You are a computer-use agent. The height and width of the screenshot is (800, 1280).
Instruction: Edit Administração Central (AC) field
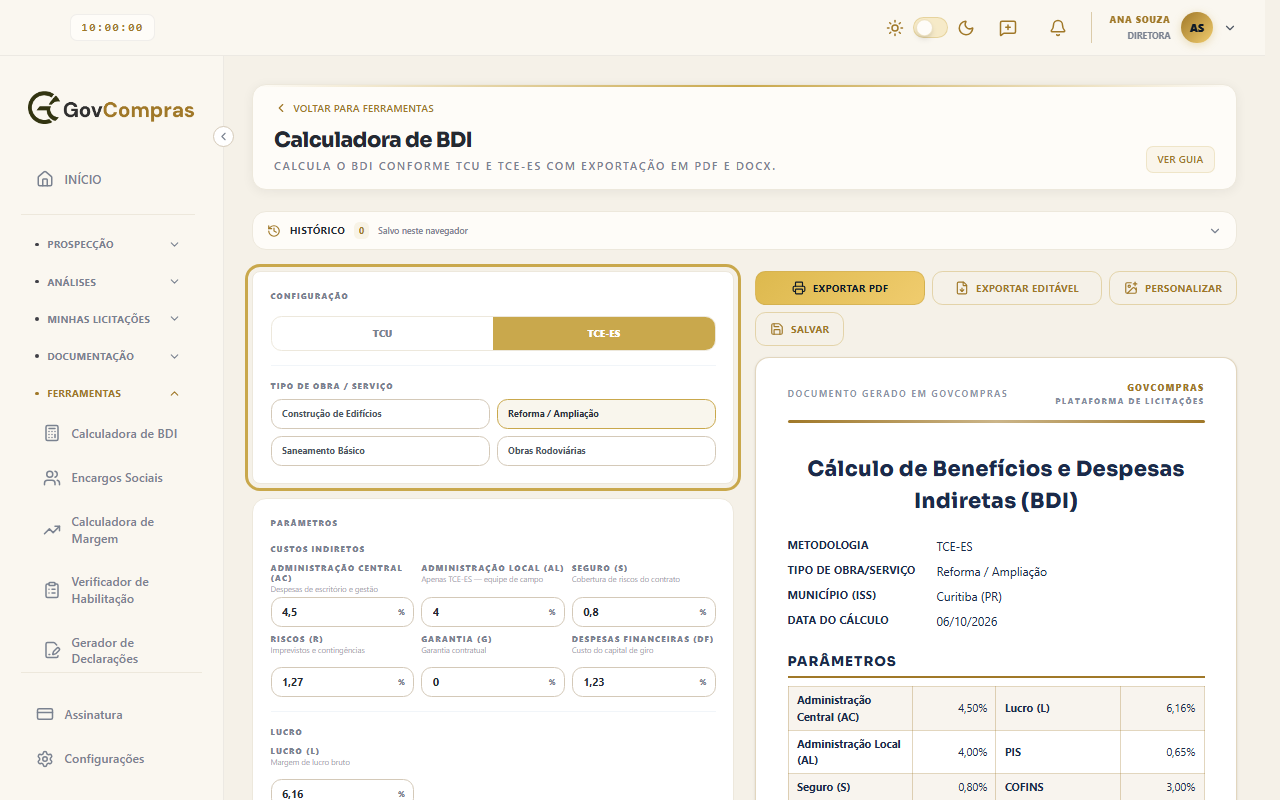point(342,612)
